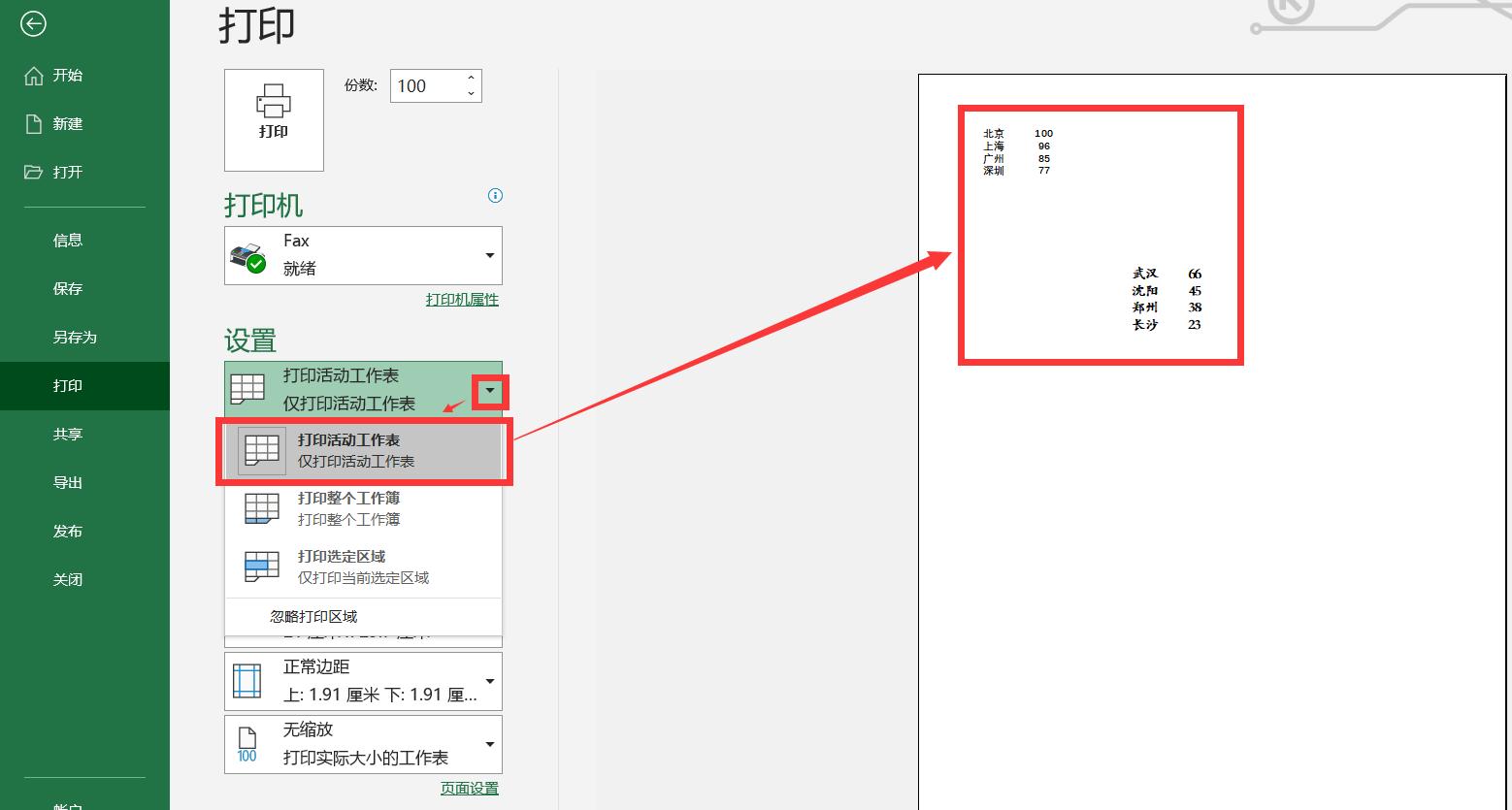Open 页面设置 at the bottom

(469, 788)
